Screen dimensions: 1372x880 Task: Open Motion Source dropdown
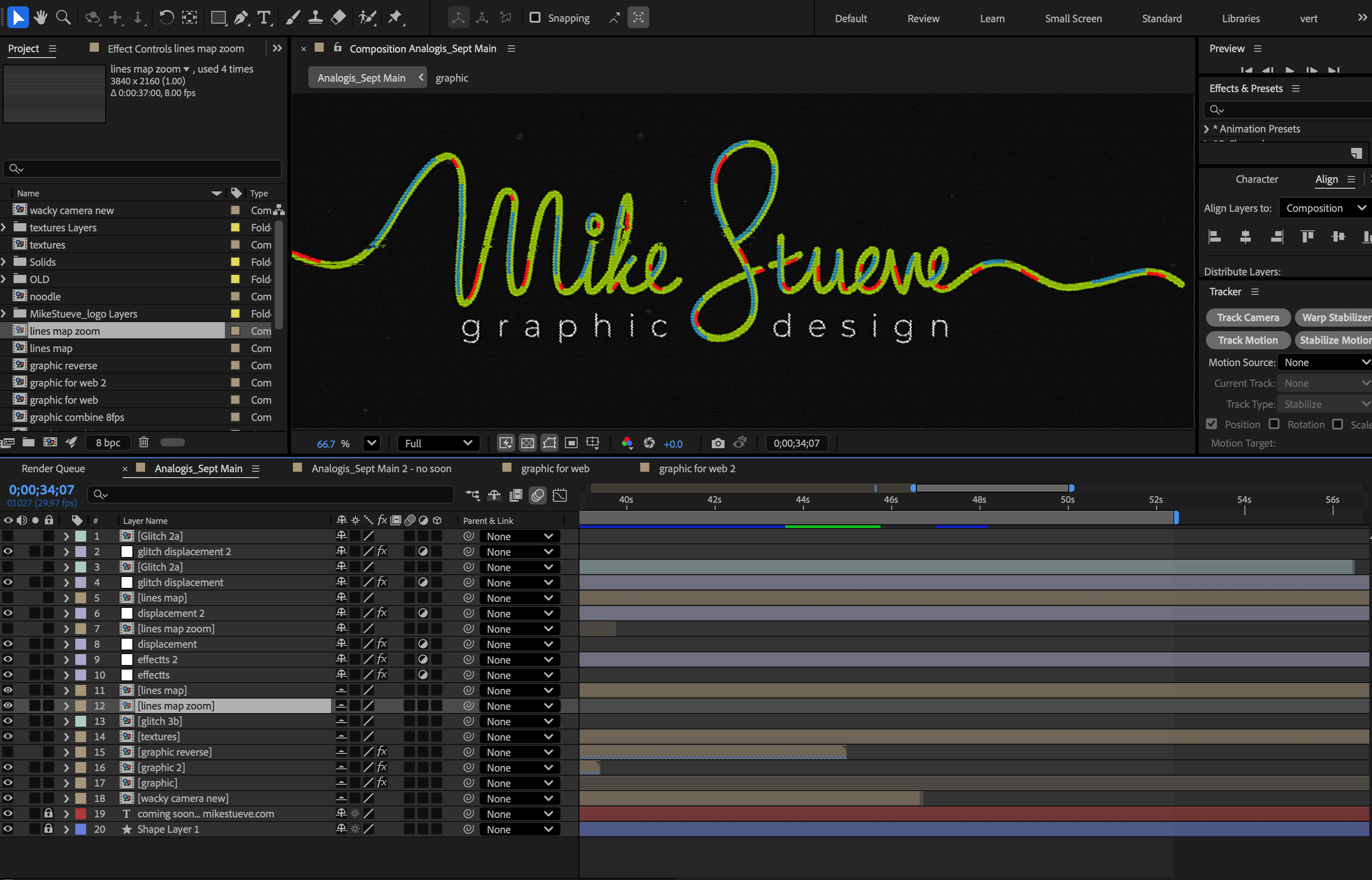point(1324,362)
